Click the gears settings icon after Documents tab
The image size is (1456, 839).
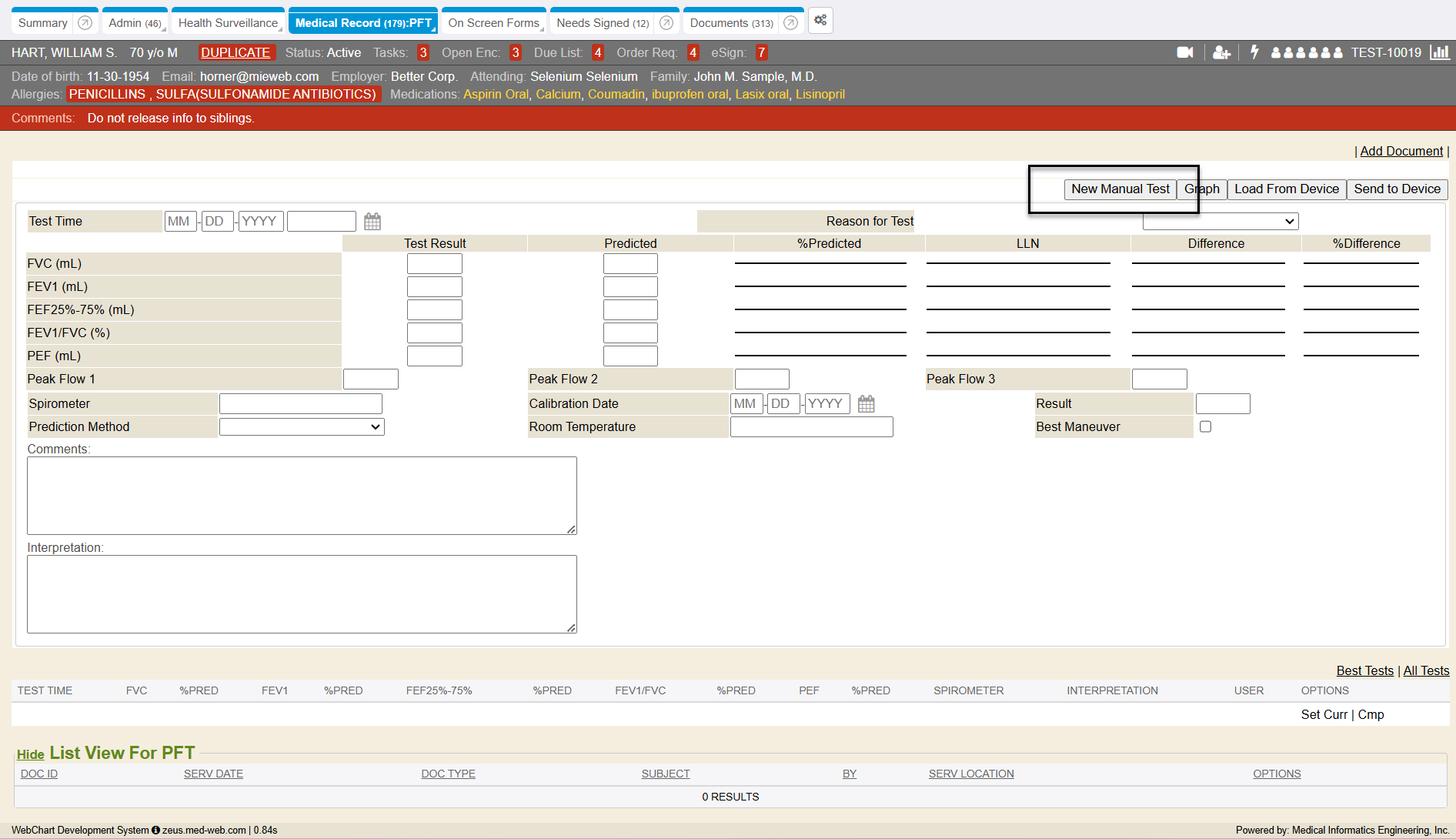(820, 21)
